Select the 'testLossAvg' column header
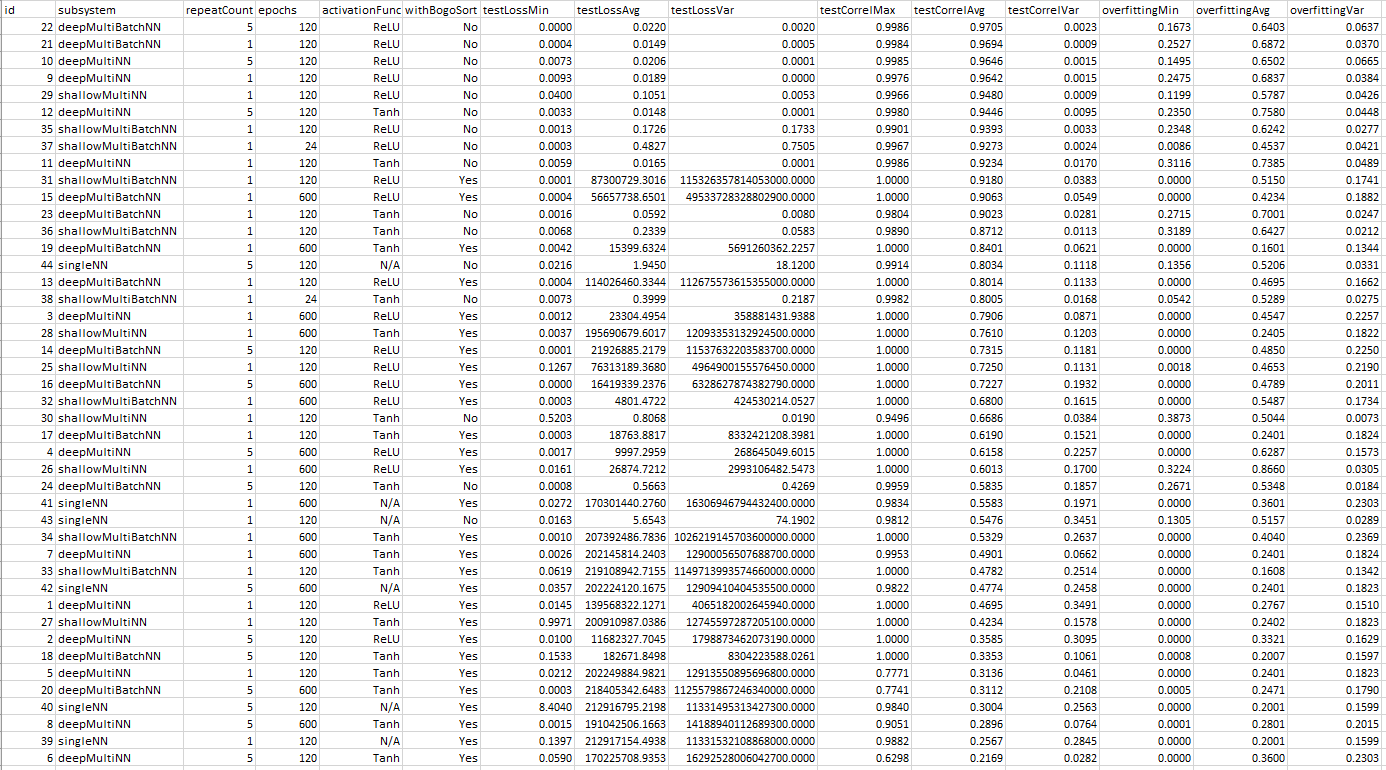Screen dimensions: 1386x770 click(621, 9)
